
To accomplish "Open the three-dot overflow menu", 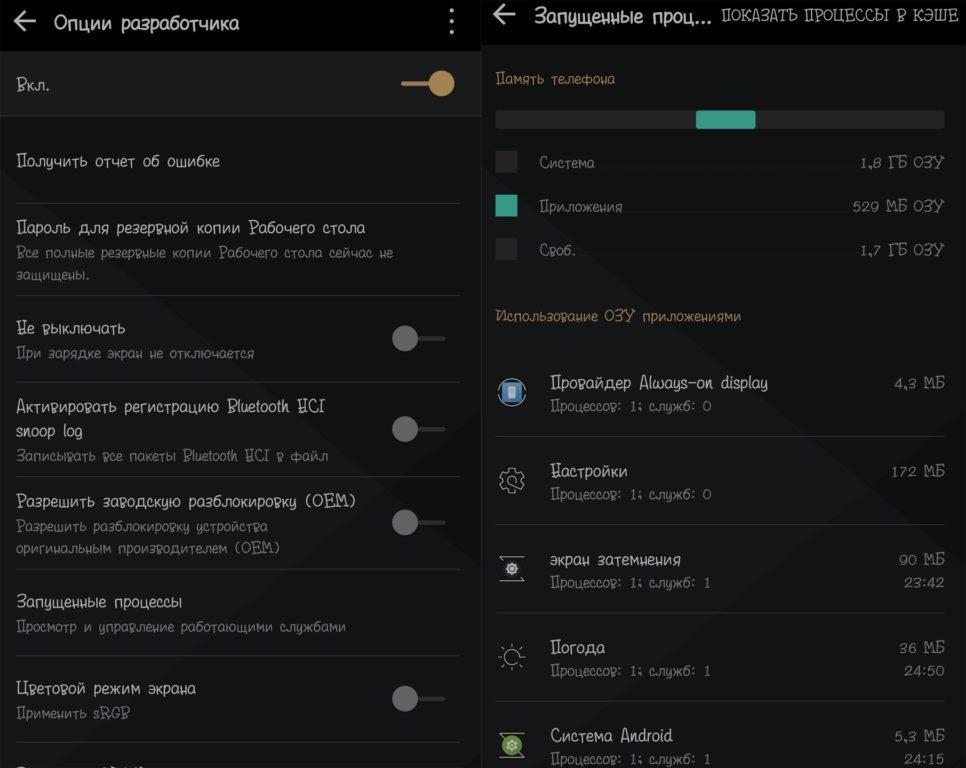I will 452,22.
